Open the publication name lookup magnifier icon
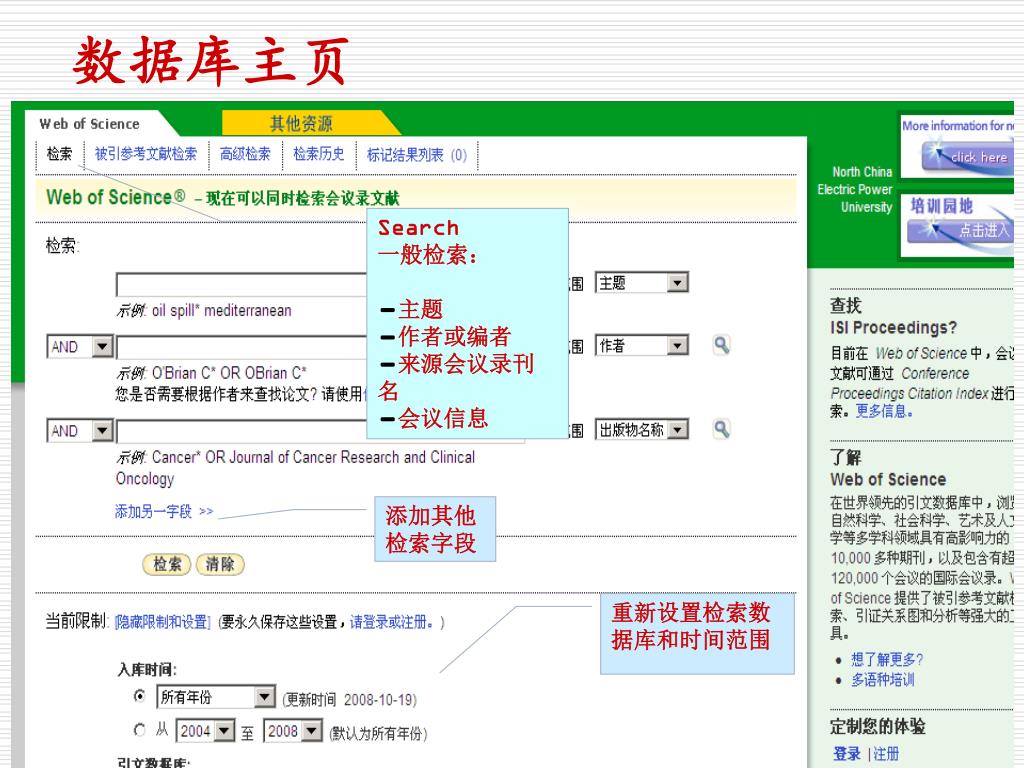This screenshot has height=768, width=1024. (721, 429)
